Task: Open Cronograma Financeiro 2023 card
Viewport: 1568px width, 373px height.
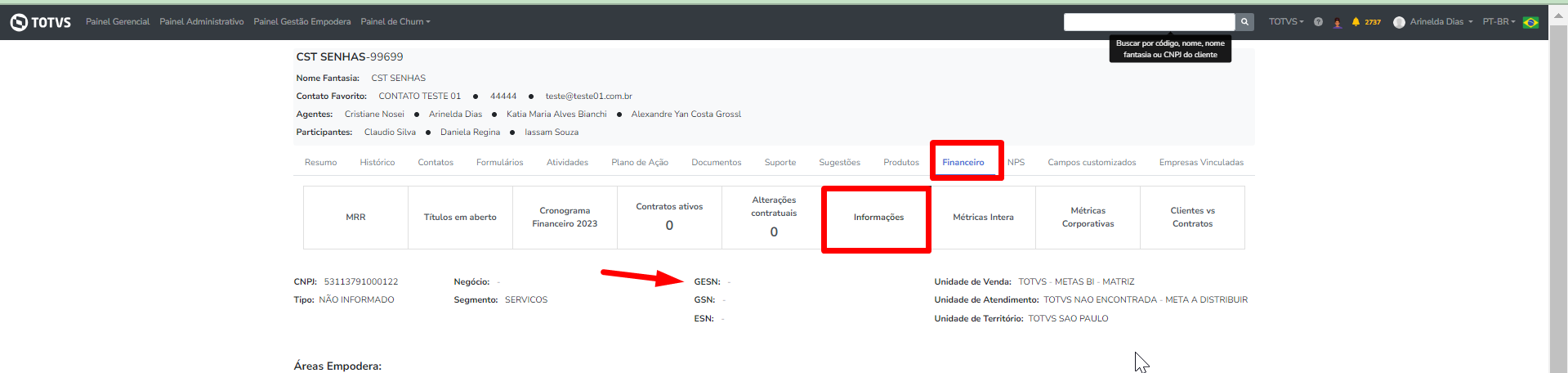Action: tap(565, 218)
